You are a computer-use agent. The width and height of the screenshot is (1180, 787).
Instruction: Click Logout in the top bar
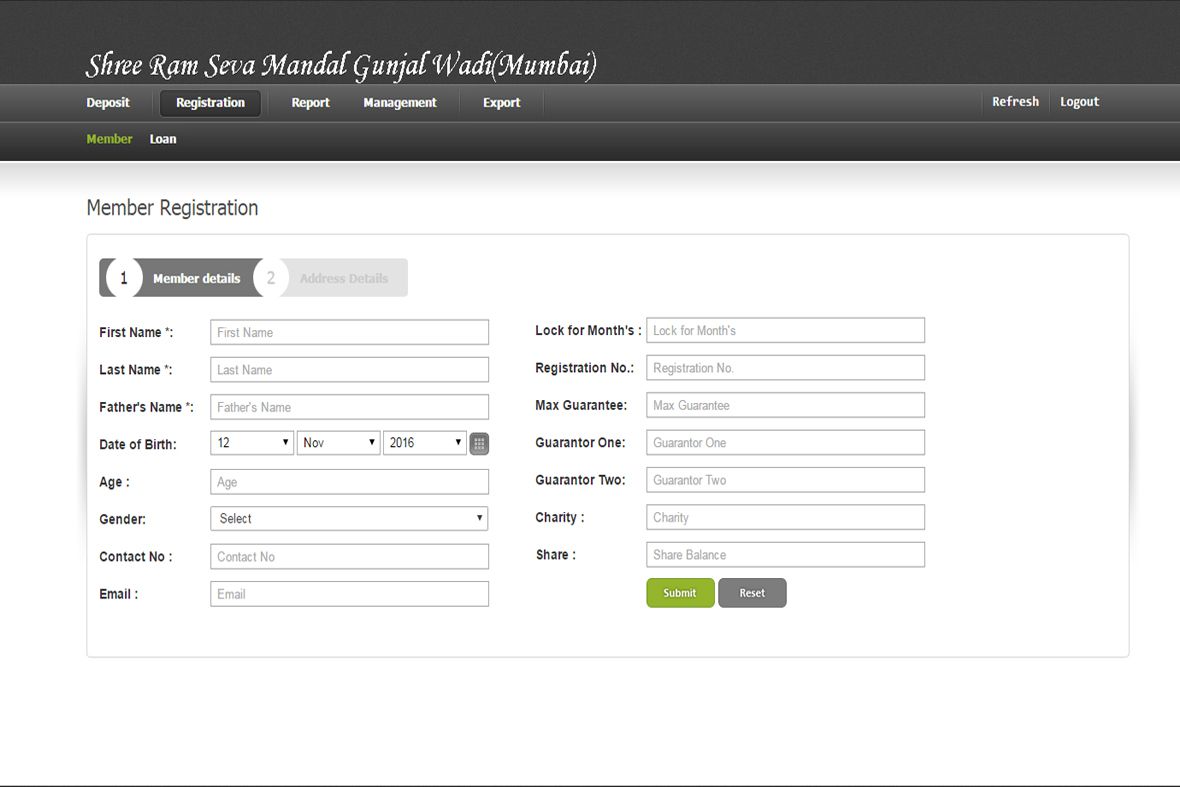1079,102
